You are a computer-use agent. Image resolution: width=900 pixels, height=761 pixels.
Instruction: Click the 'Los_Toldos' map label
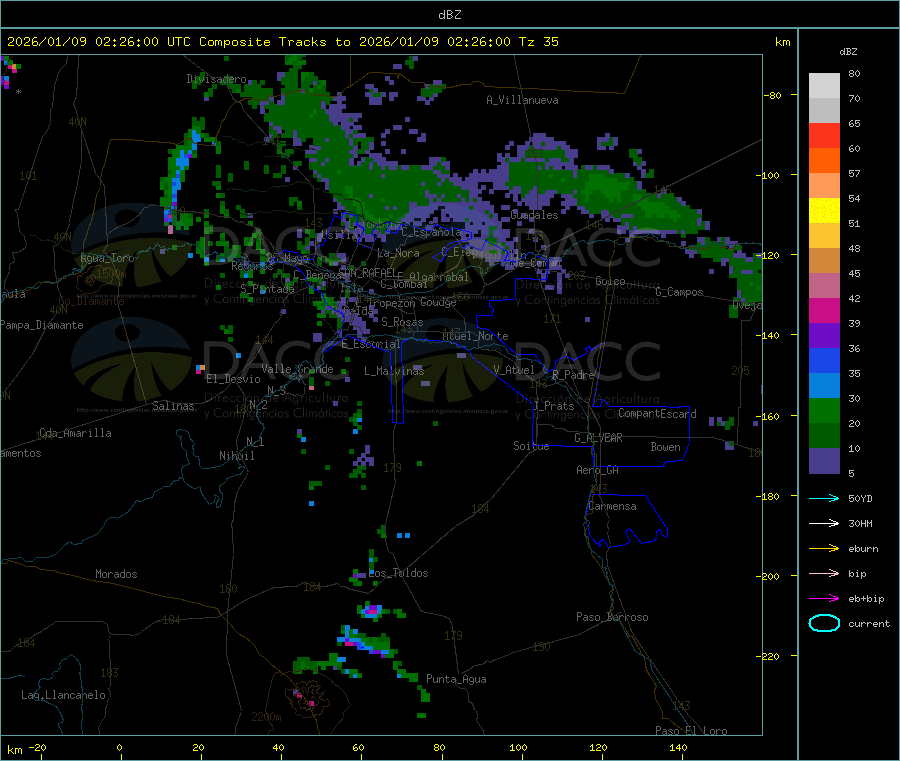(x=398, y=573)
